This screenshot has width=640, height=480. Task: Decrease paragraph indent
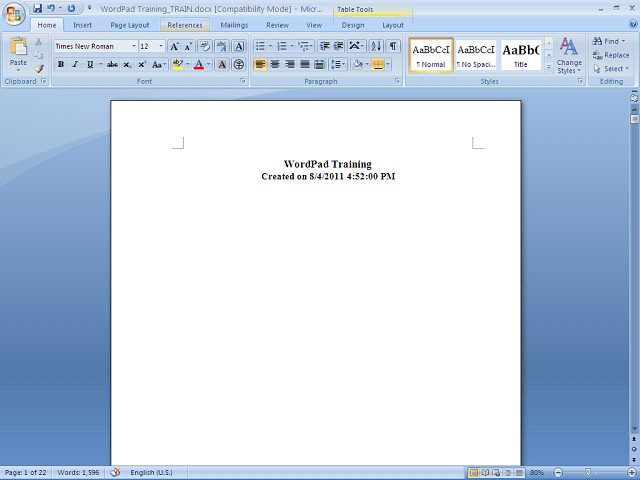click(324, 46)
